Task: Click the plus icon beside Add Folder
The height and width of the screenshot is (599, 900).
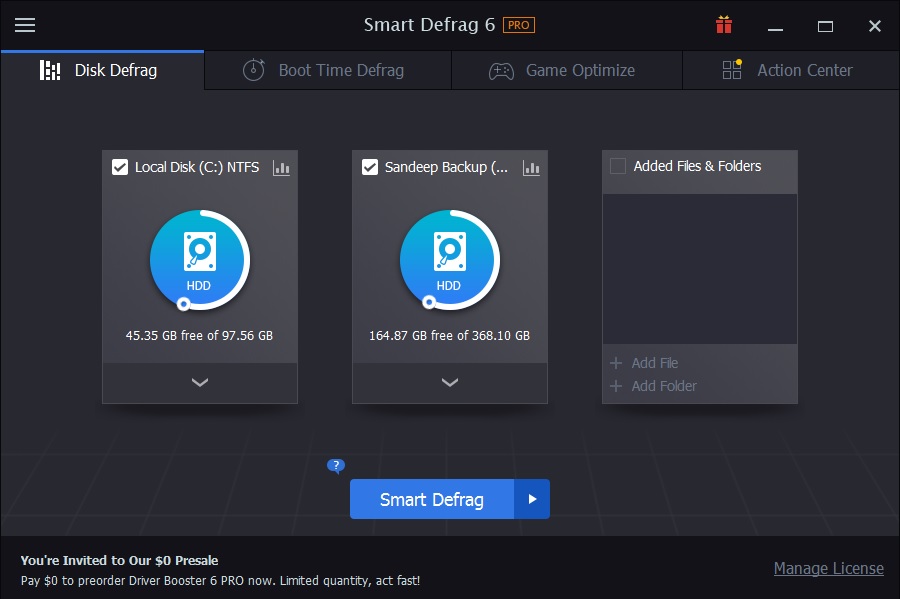Action: pos(616,386)
